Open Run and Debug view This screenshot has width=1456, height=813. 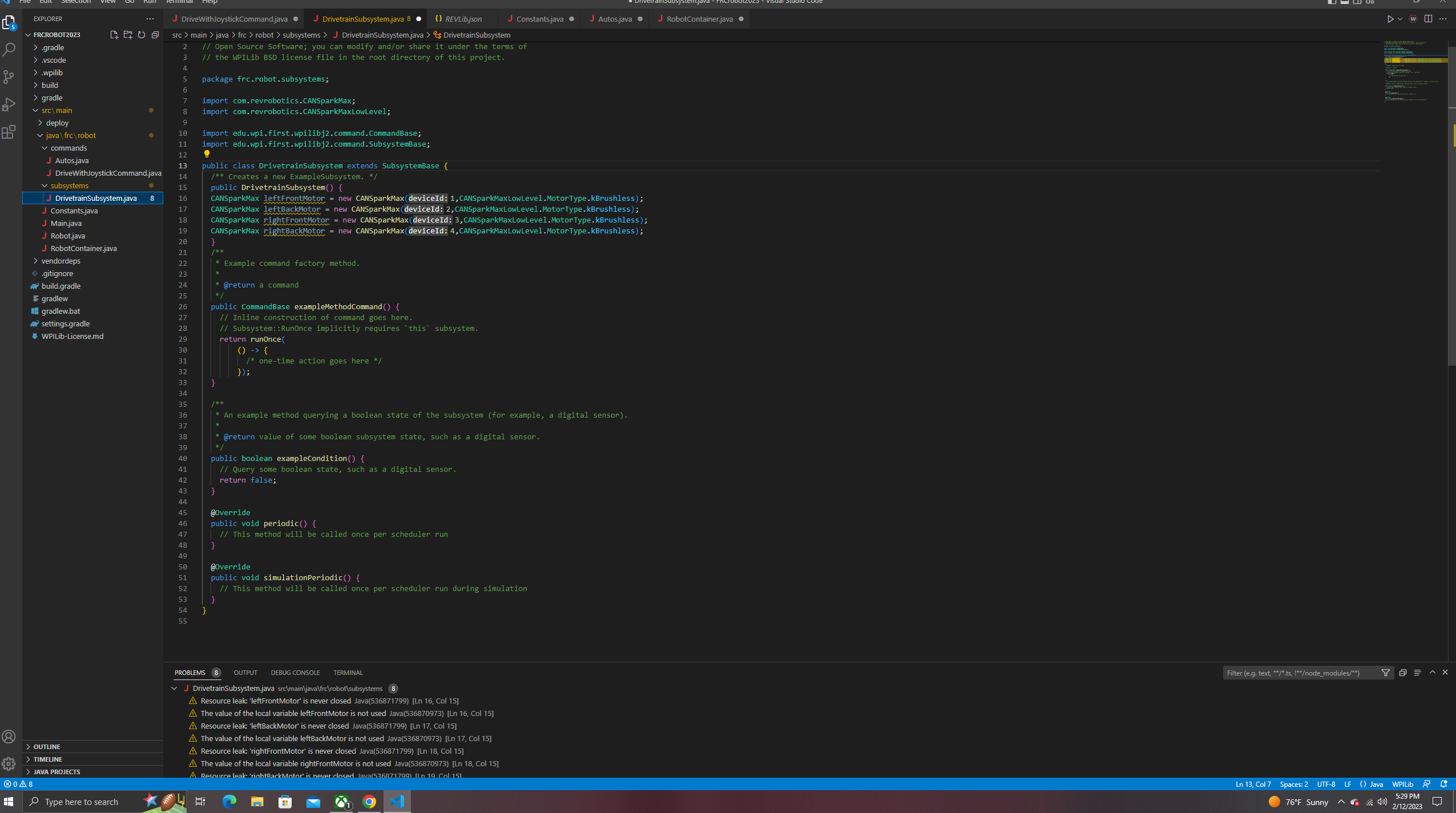click(9, 104)
